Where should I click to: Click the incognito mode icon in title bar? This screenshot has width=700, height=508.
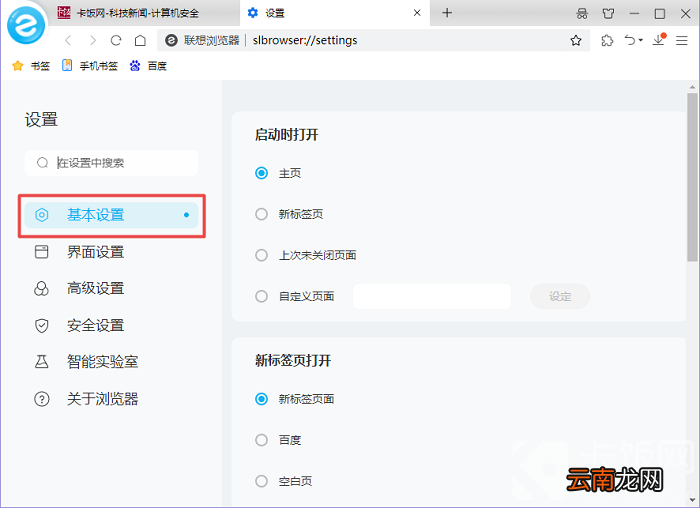pyautogui.click(x=582, y=13)
